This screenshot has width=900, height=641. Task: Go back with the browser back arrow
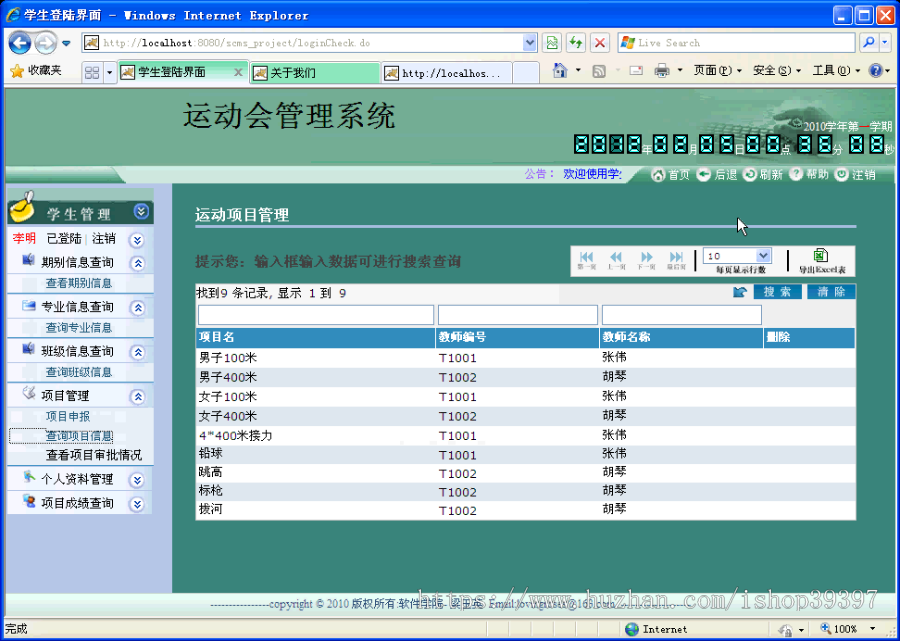tap(20, 43)
